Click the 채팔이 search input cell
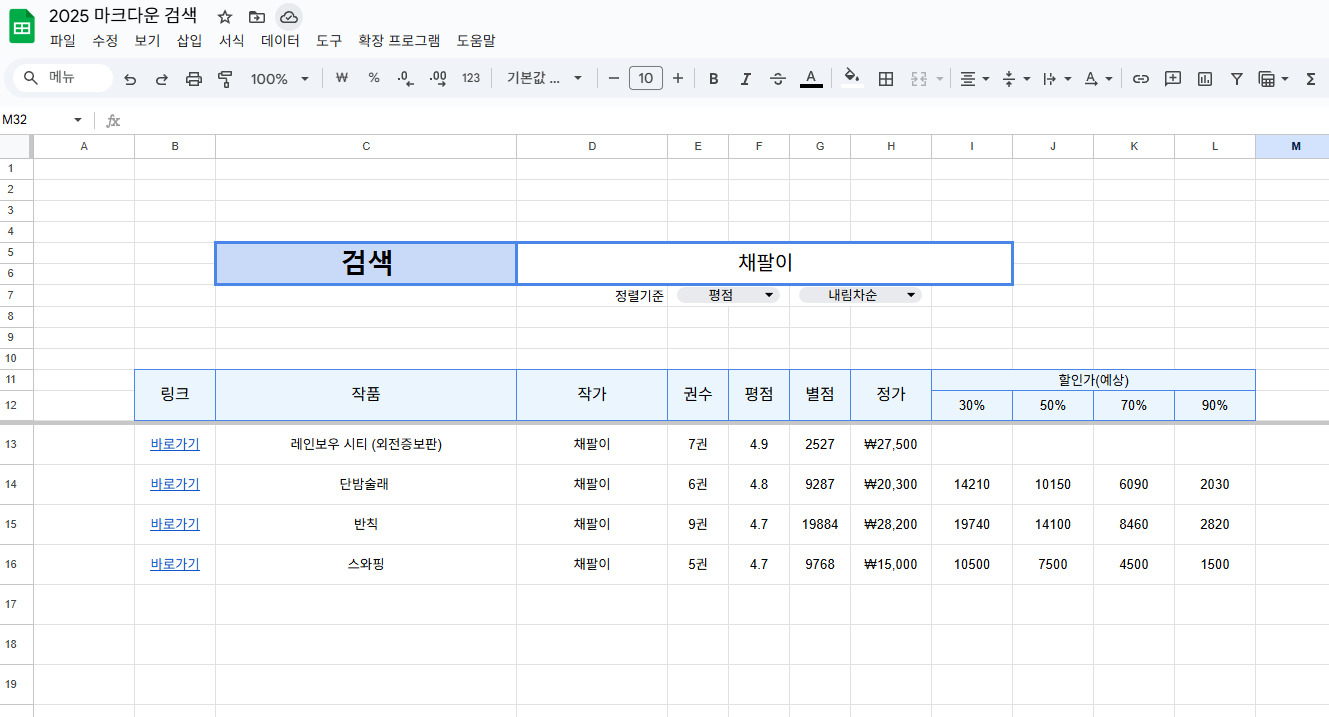The height and width of the screenshot is (717, 1329). pyautogui.click(x=764, y=263)
